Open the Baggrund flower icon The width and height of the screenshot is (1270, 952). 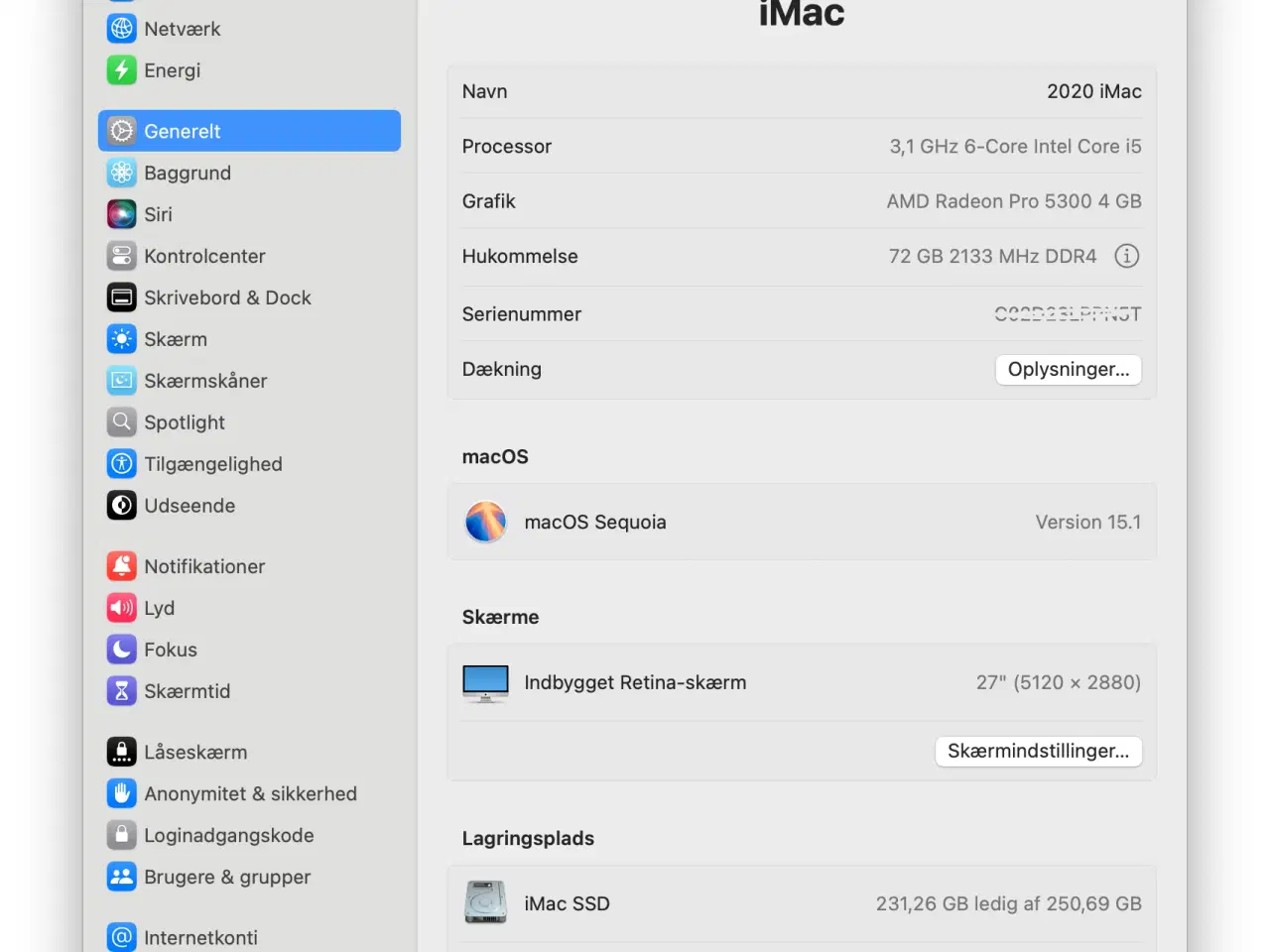pyautogui.click(x=121, y=173)
